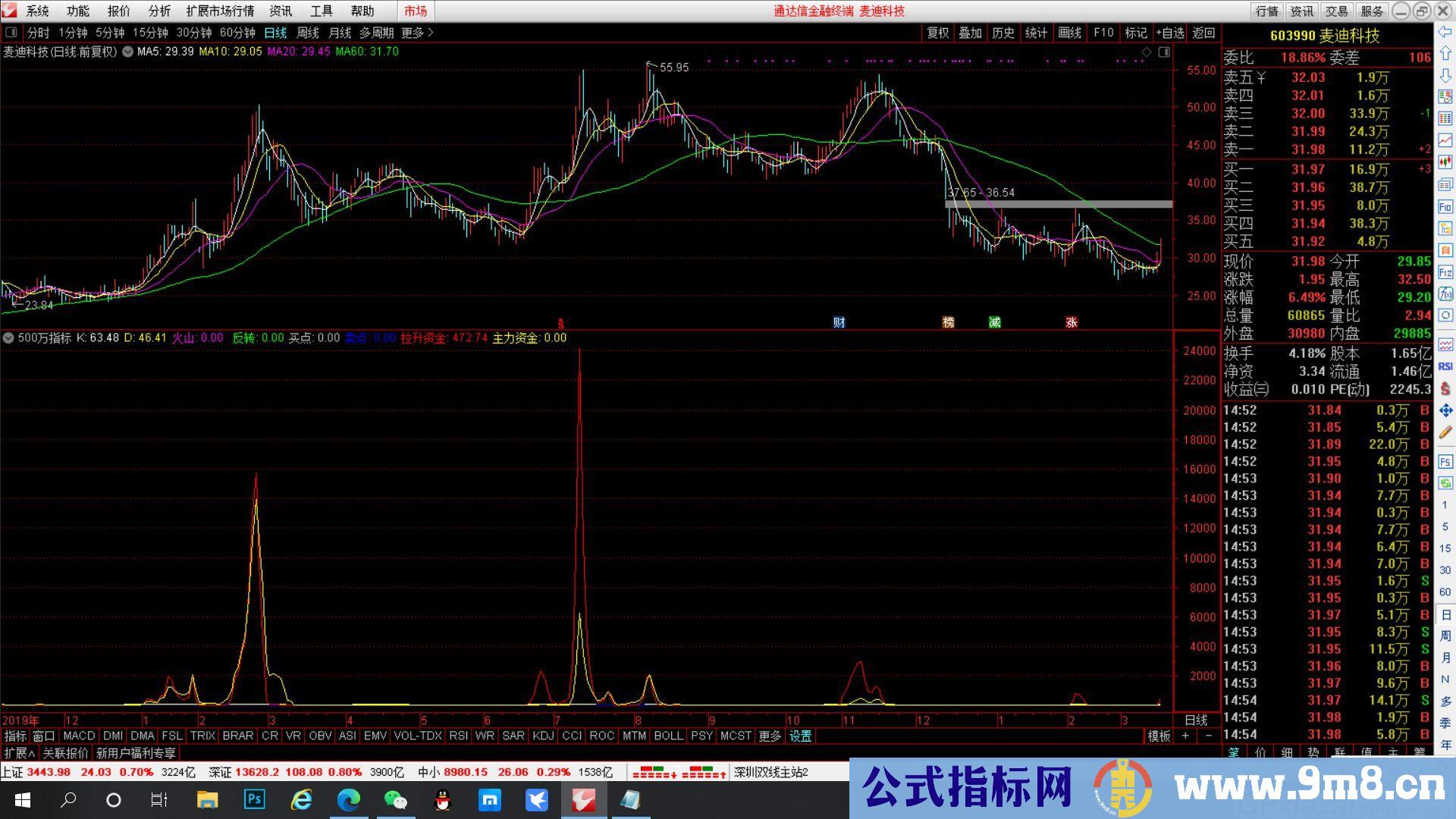The width and height of the screenshot is (1456, 819).
Task: Click the 行情 button at top right
Action: [x=1266, y=11]
